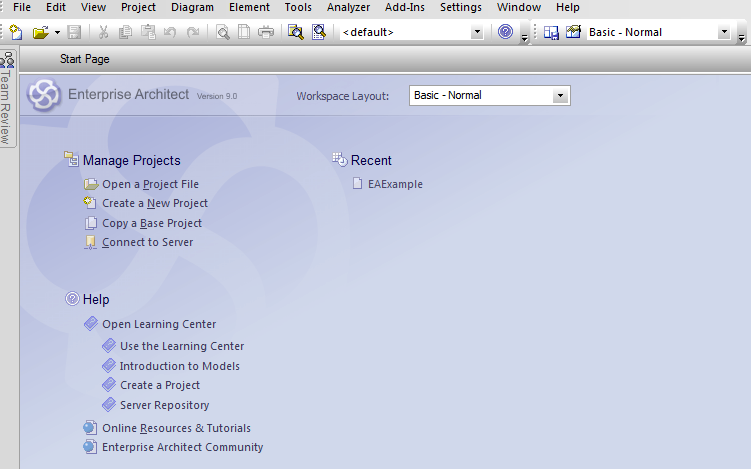Viewport: 751px width, 469px height.
Task: Open the File menu
Action: 22,7
